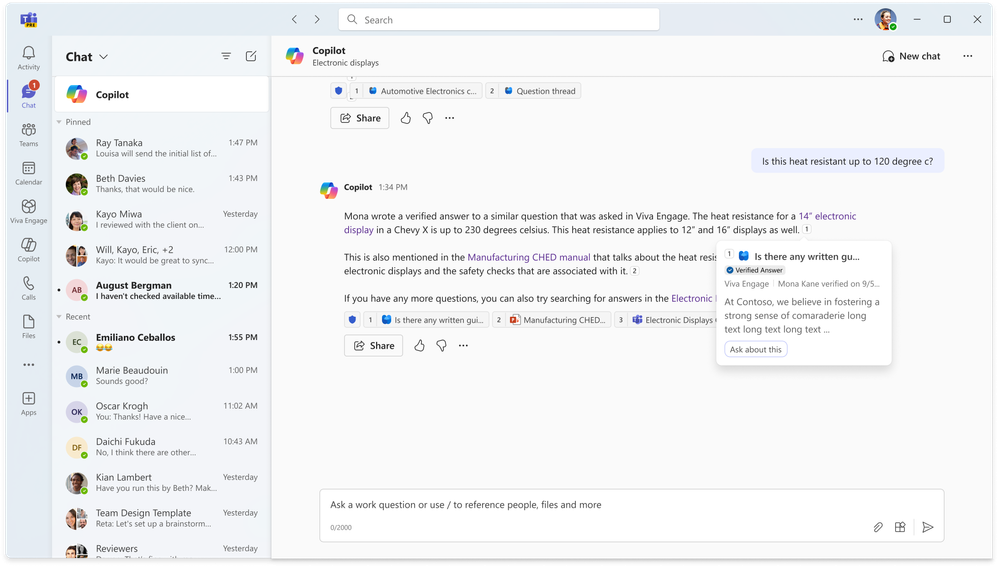Image resolution: width=998 pixels, height=567 pixels.
Task: Open the profile avatar menu
Action: tap(885, 20)
